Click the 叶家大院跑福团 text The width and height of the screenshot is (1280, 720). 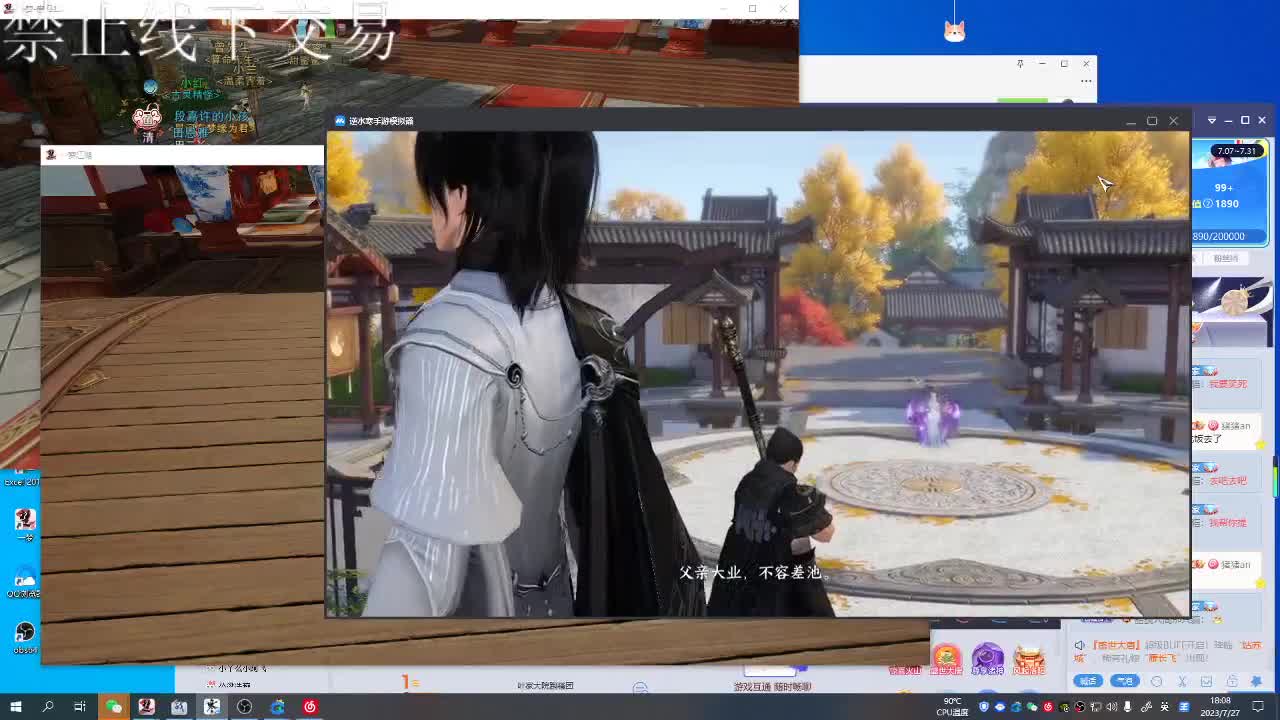[x=546, y=686]
